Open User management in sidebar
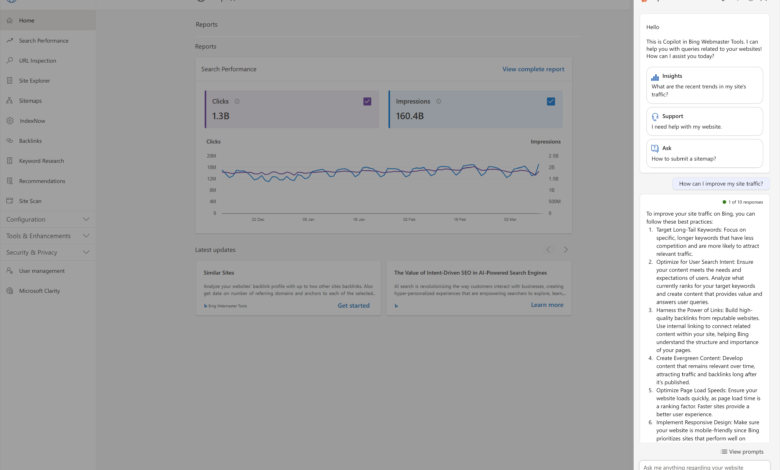 coord(48,271)
